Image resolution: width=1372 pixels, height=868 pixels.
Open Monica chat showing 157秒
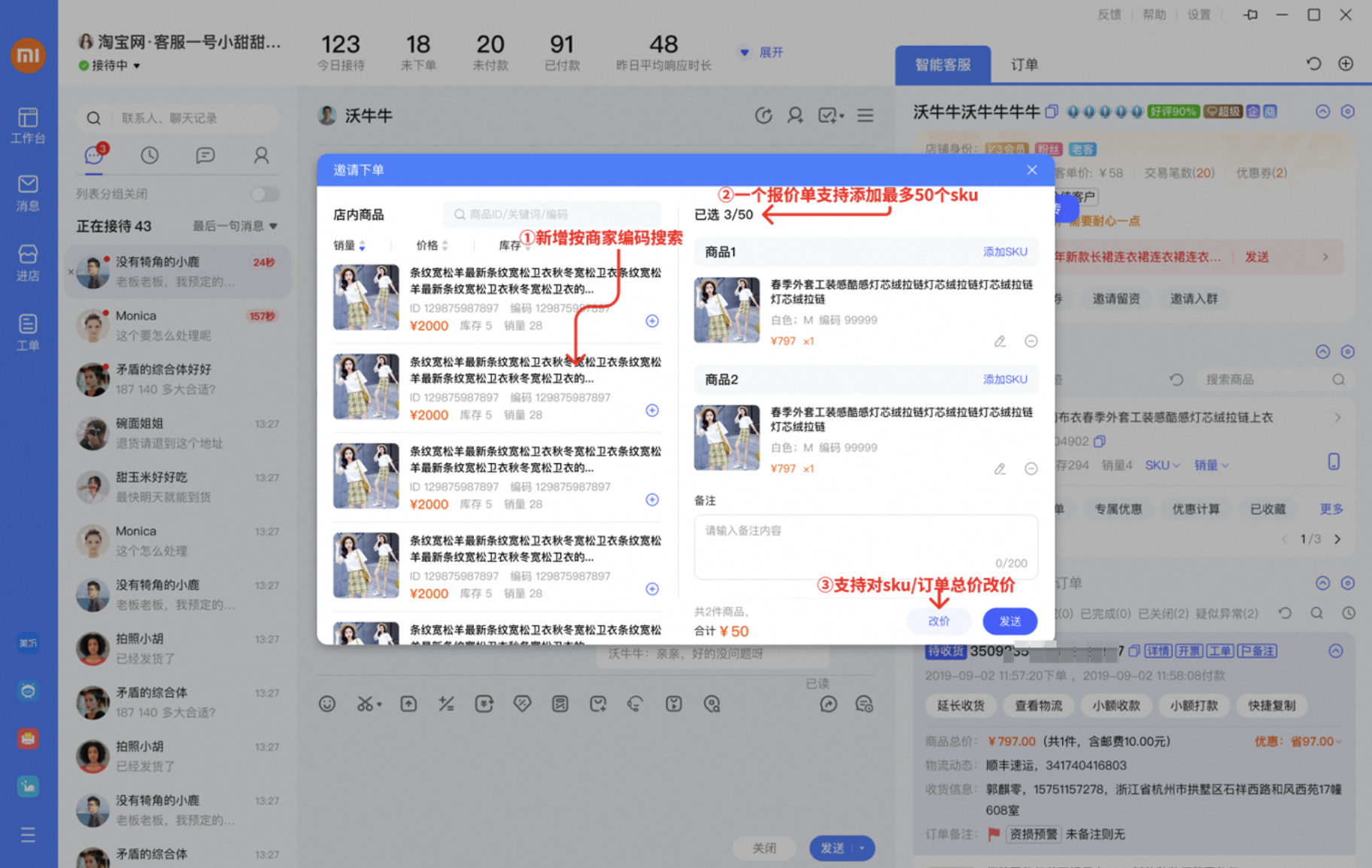tap(178, 326)
